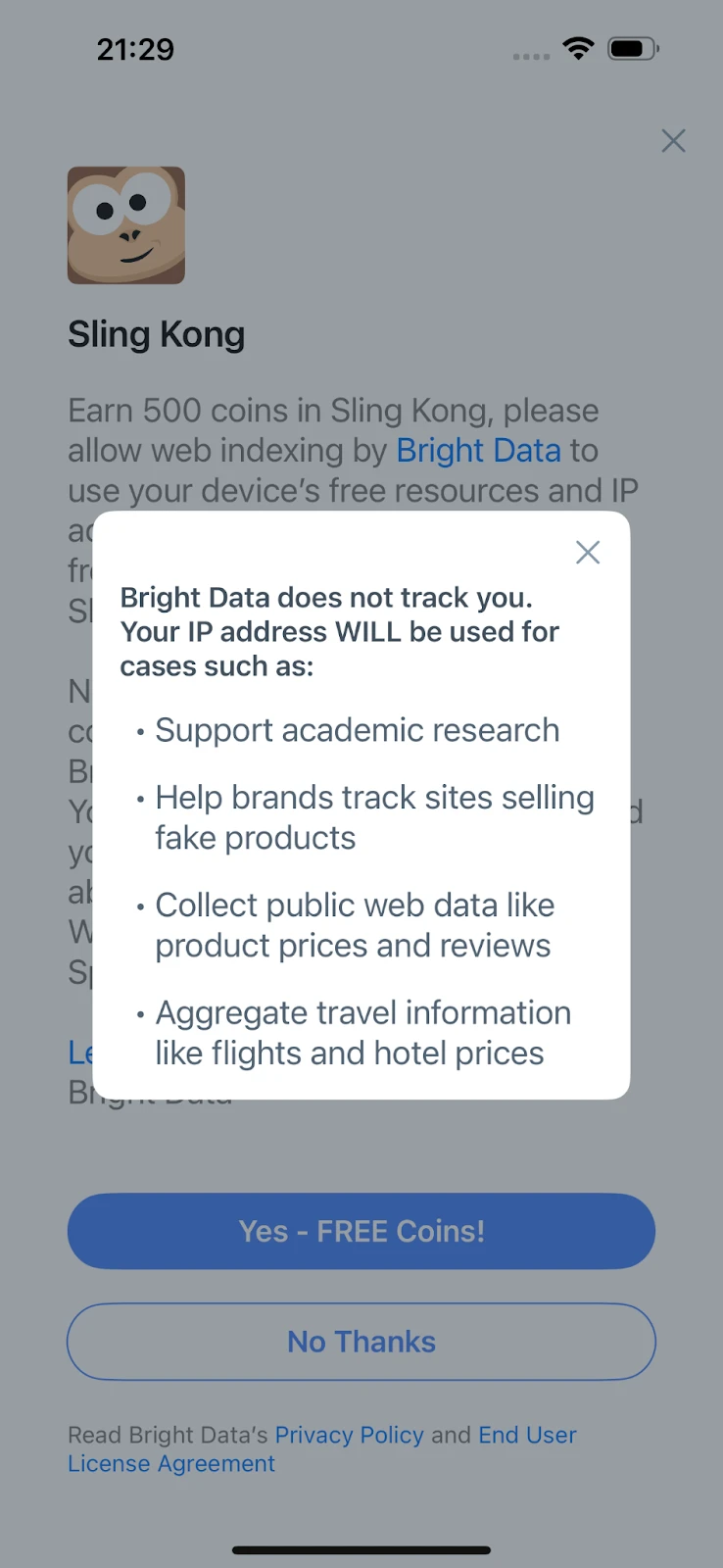Viewport: 723px width, 1568px height.
Task: Decline by pressing No Thanks
Action: pos(361,1342)
